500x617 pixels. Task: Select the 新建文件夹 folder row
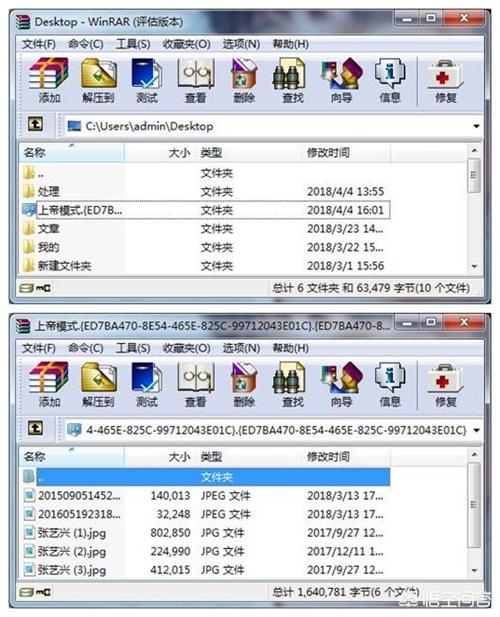205,266
